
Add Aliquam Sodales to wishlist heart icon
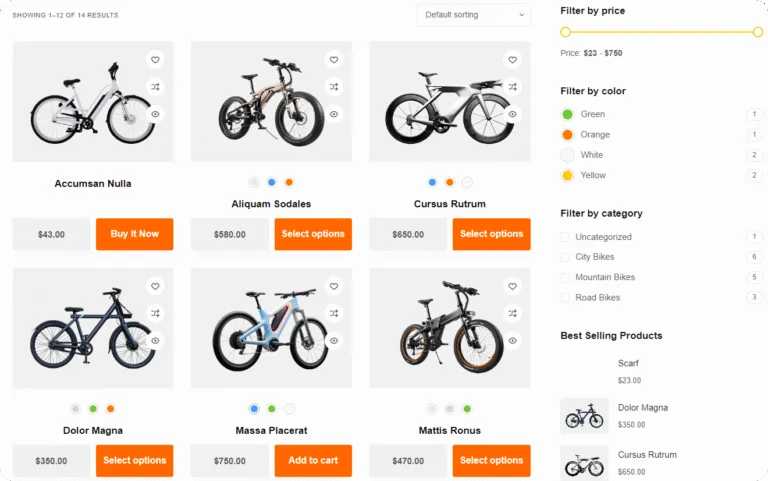334,60
